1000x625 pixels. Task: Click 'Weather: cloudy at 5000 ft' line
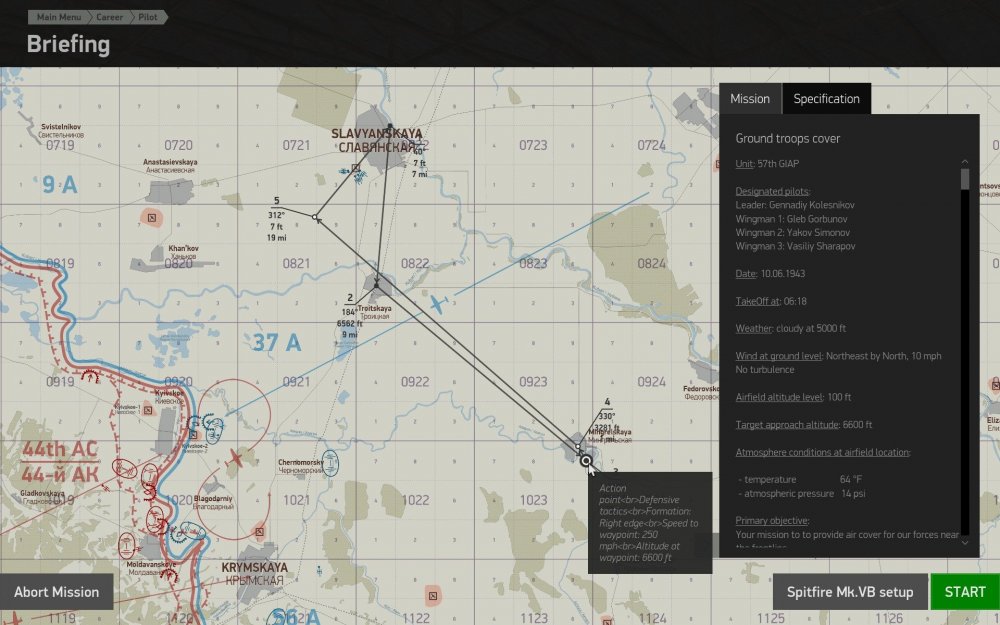click(x=791, y=328)
